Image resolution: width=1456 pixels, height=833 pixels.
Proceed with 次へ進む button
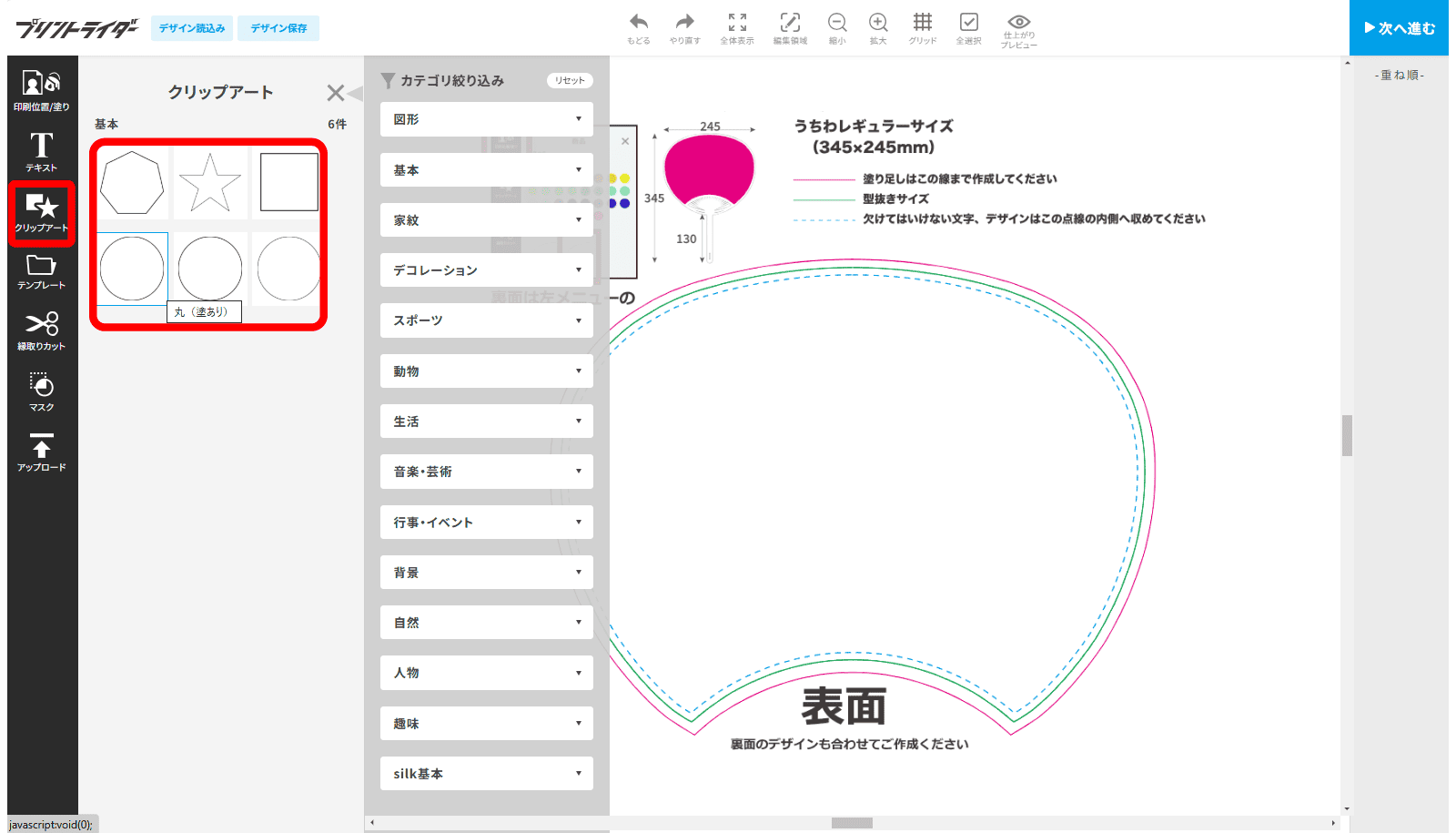[x=1399, y=28]
